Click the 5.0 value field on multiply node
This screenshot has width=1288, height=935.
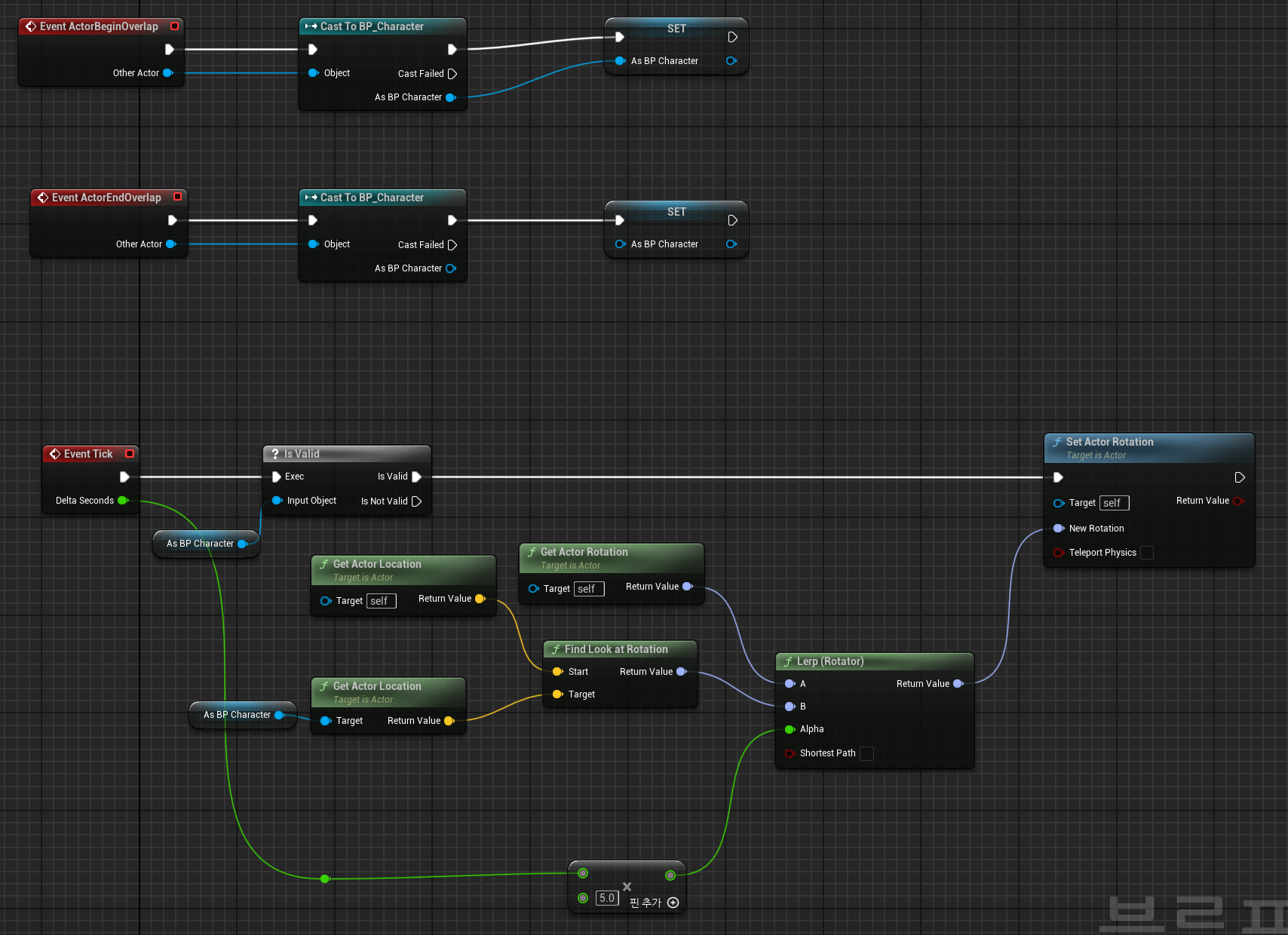607,898
